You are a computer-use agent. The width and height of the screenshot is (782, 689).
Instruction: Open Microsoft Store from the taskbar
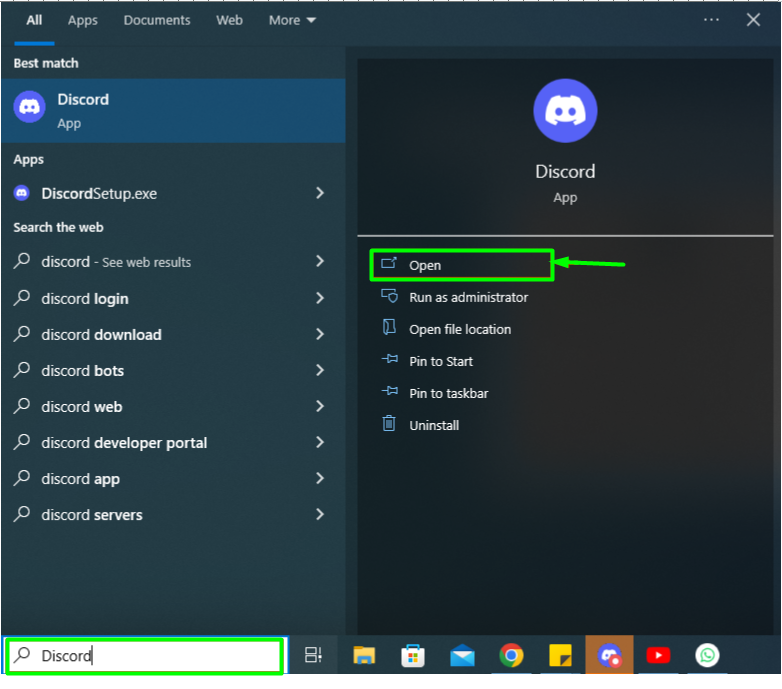click(413, 655)
